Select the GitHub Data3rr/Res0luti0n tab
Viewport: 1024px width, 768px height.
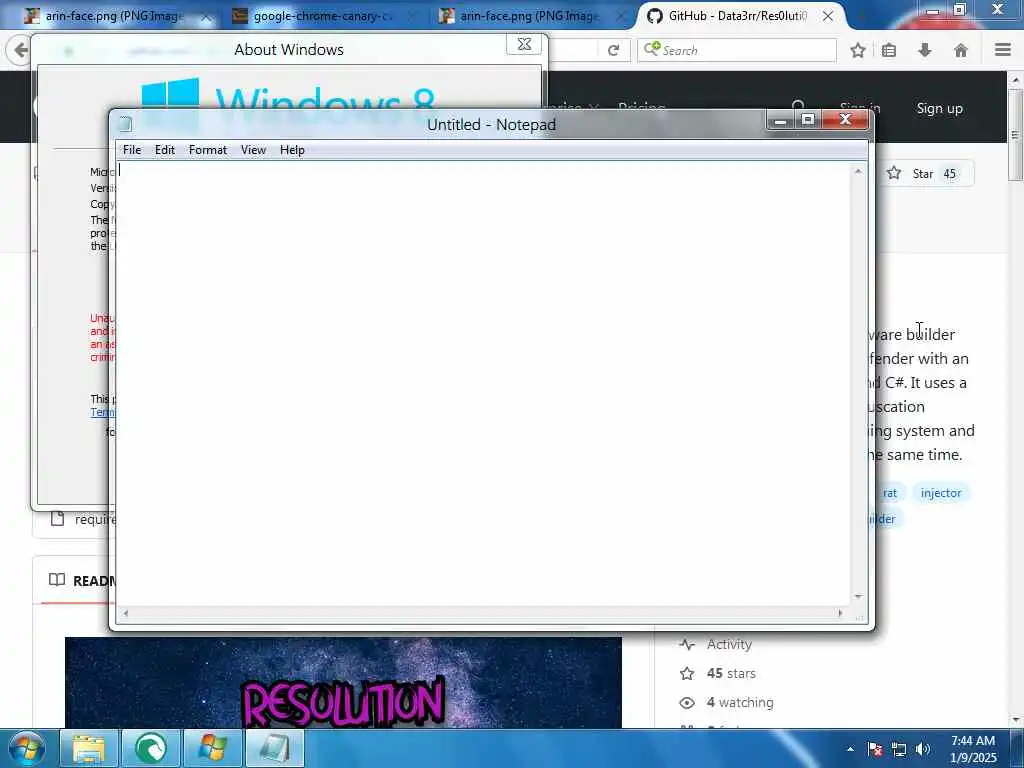tap(738, 16)
